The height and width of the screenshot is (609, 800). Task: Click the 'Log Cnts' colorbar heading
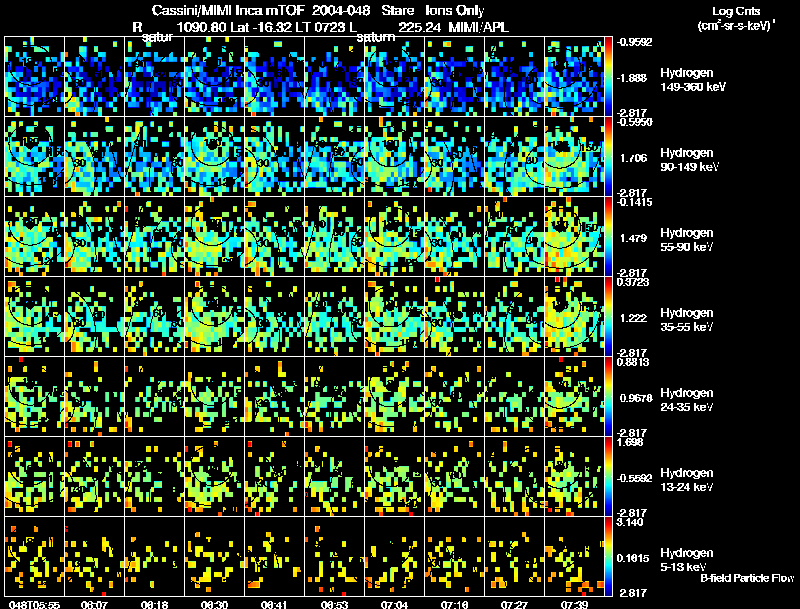pos(736,11)
